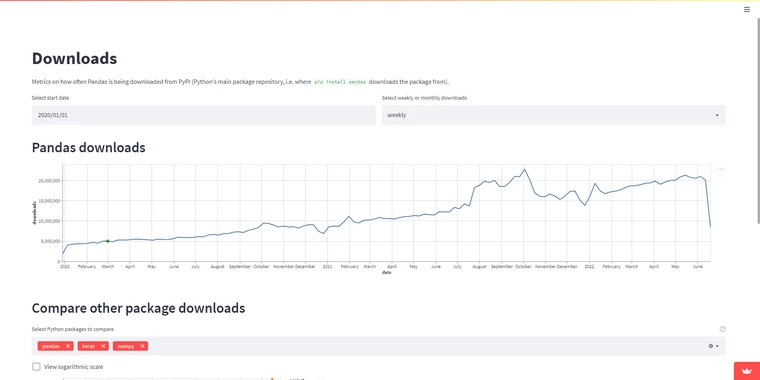Click the October 2021 peak on the chart
The width and height of the screenshot is (760, 380).
pos(524,170)
